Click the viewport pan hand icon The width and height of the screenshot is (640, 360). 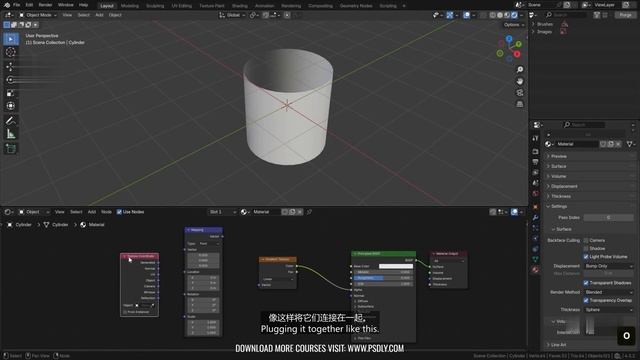520,81
